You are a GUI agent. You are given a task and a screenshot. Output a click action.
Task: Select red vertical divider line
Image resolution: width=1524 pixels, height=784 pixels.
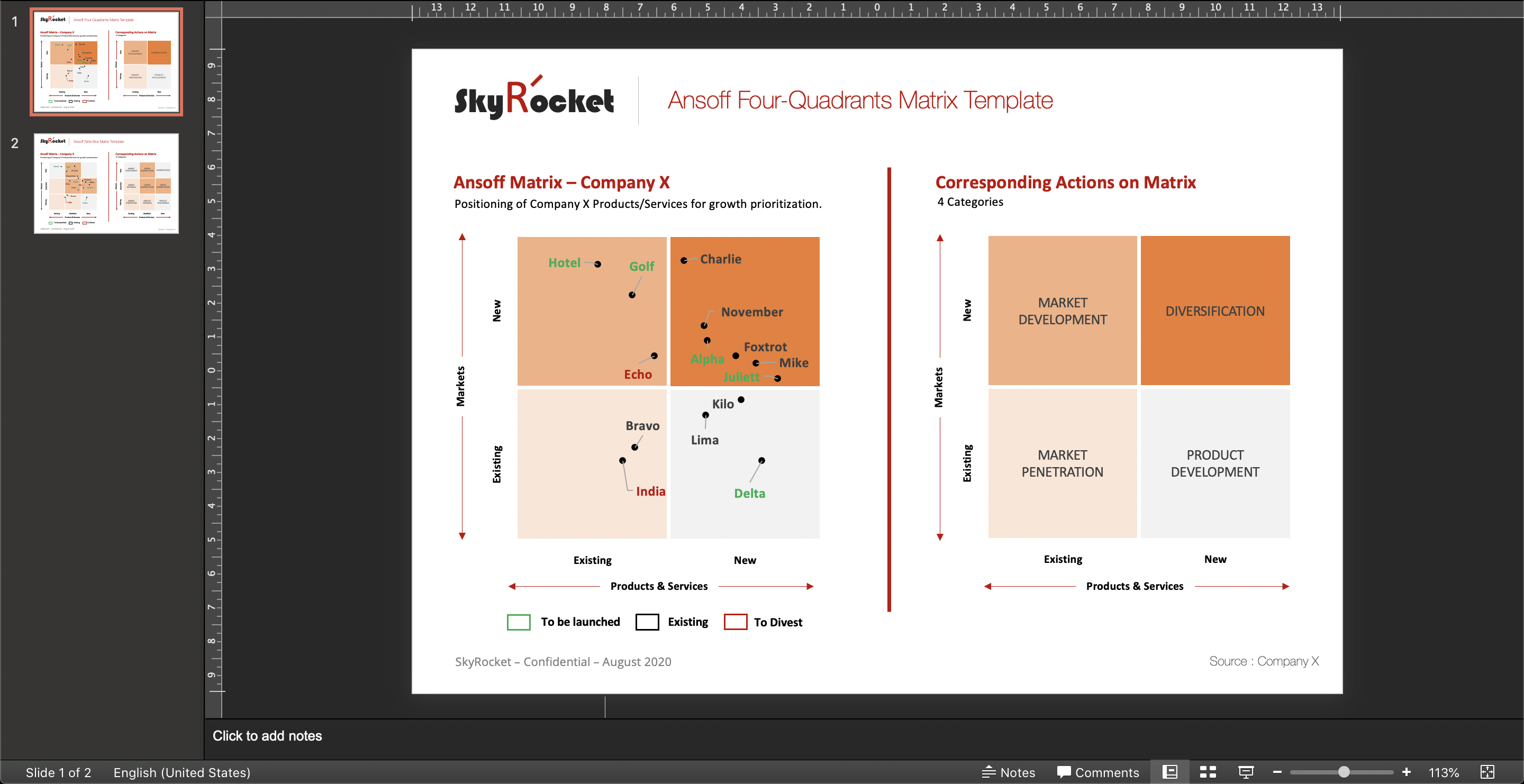coord(888,390)
